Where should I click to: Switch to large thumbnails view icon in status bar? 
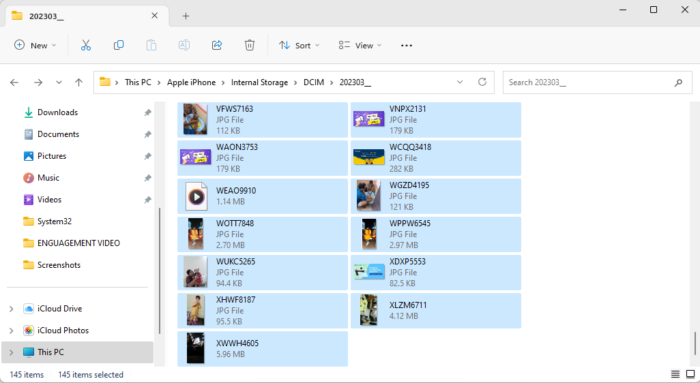tap(690, 374)
